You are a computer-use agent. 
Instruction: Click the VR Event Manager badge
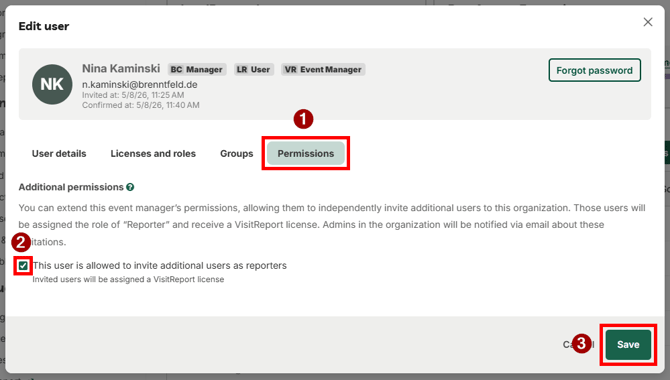323,69
